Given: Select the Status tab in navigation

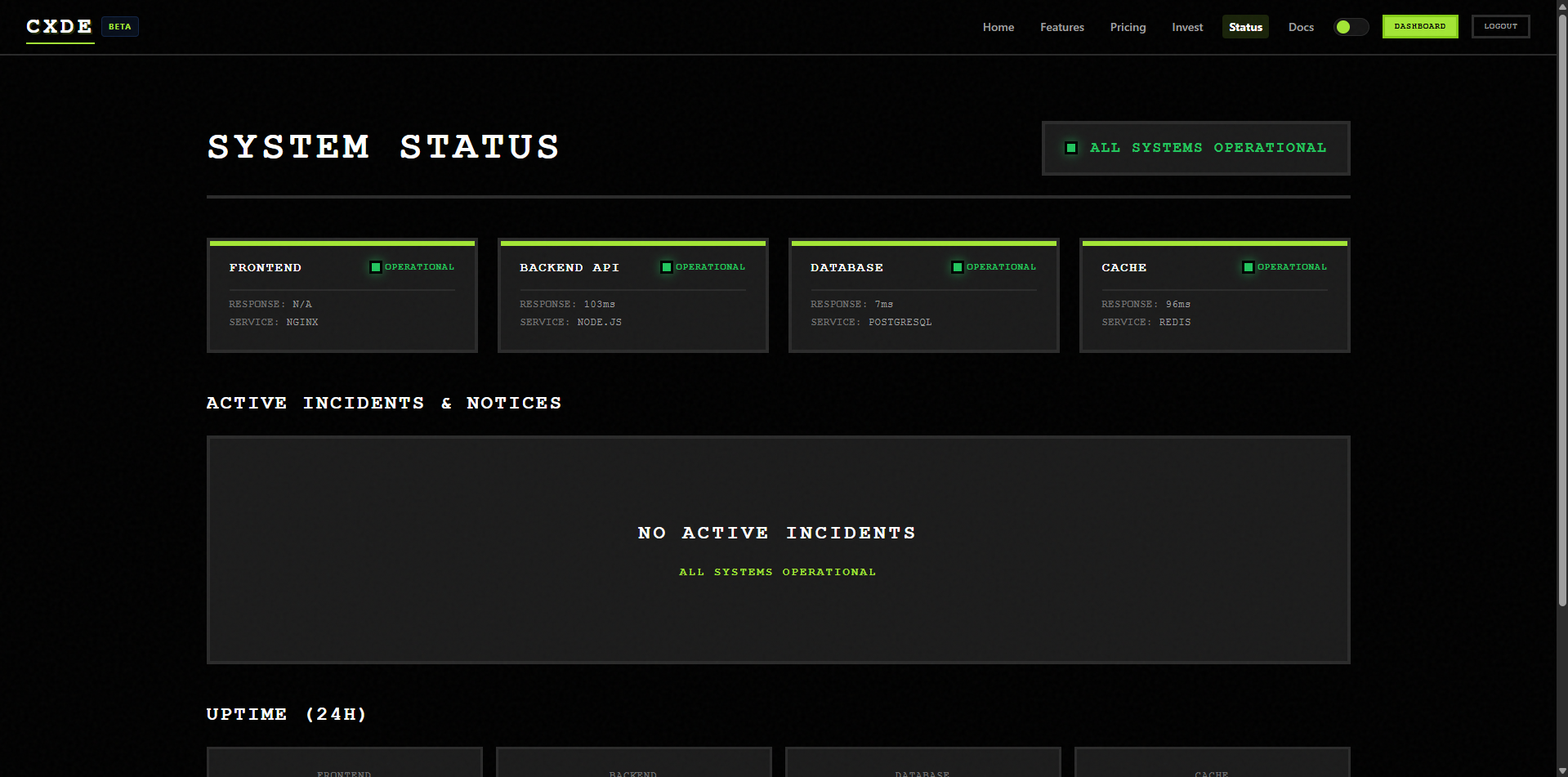Looking at the screenshot, I should 1244,27.
